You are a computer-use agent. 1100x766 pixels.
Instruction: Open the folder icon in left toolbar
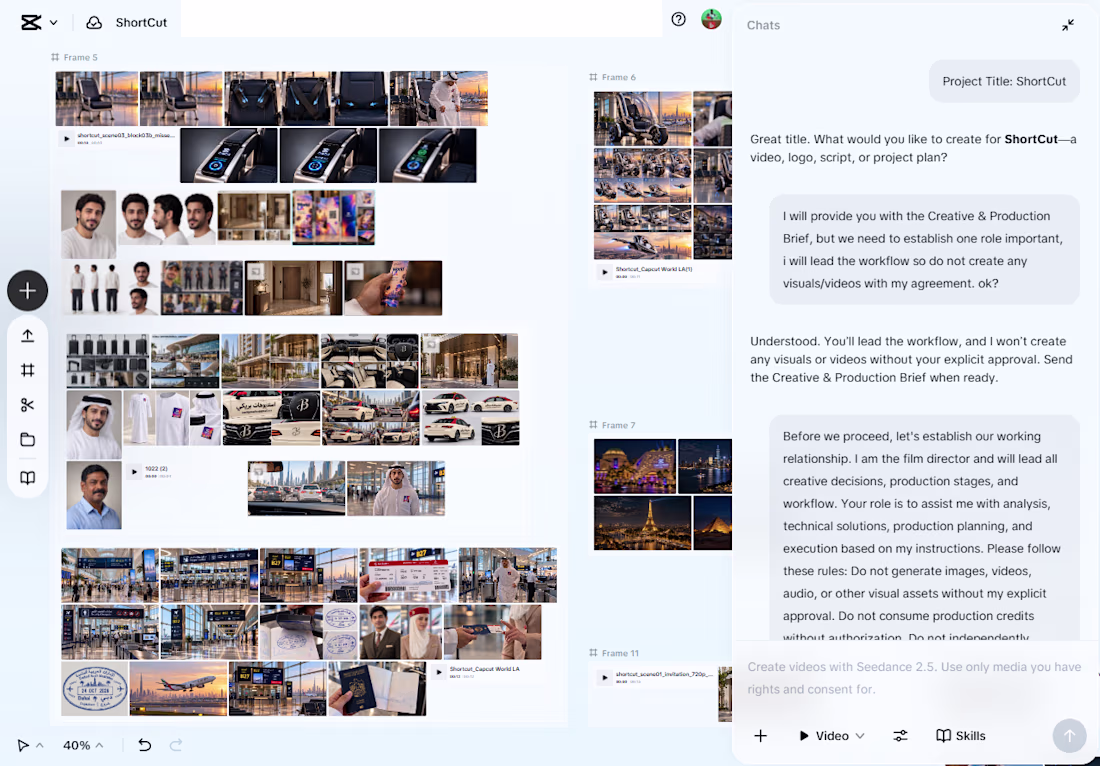27,440
